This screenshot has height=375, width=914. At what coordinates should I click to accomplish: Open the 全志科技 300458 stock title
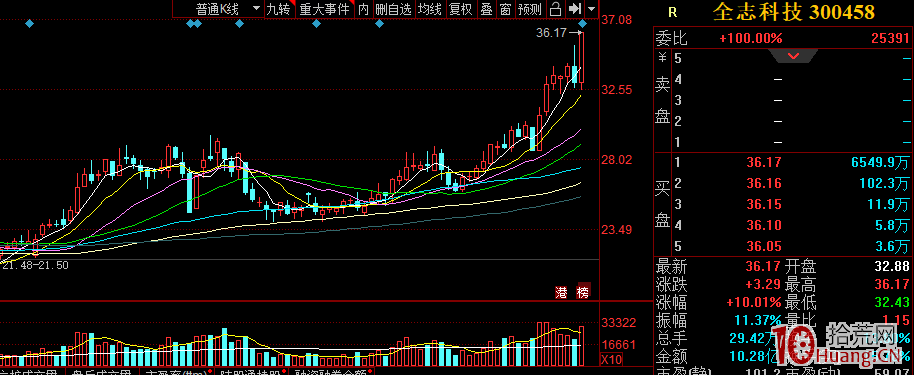tap(794, 12)
